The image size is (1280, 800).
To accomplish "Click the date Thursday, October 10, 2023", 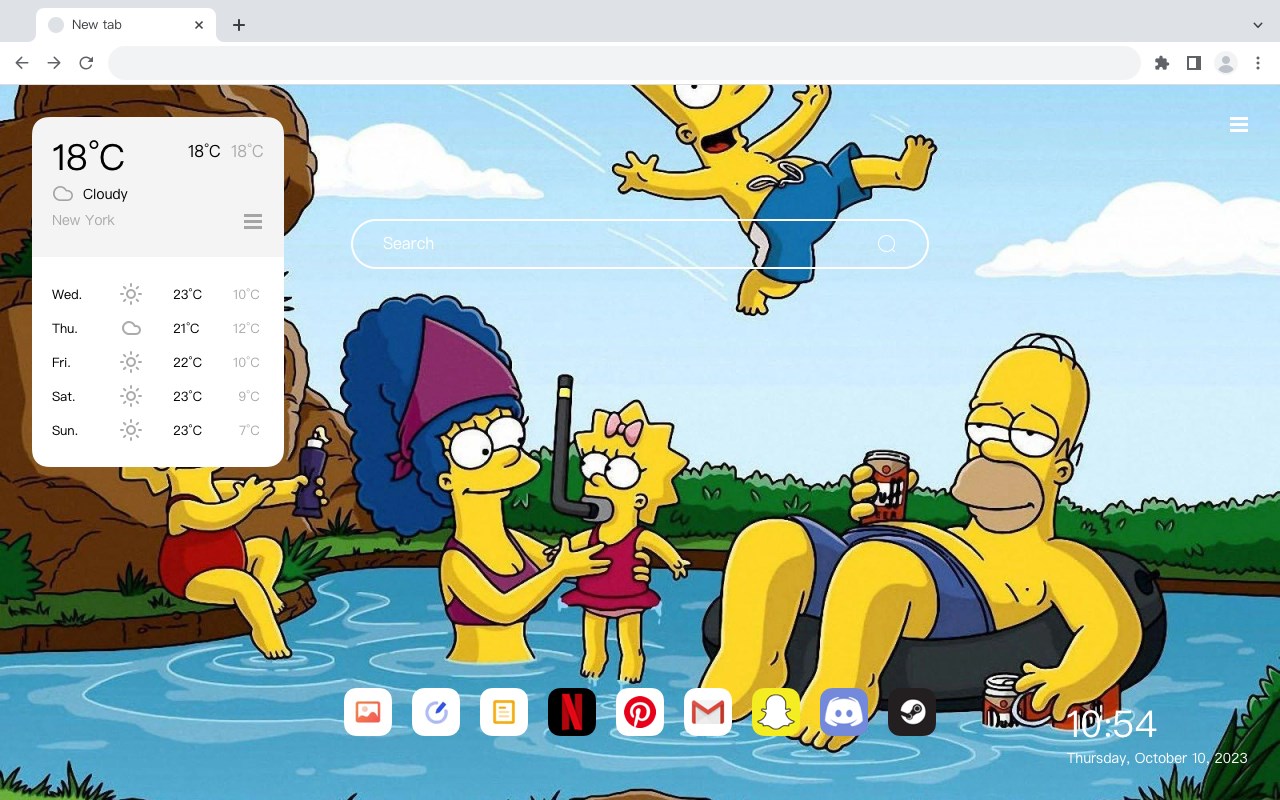I will 1157,758.
